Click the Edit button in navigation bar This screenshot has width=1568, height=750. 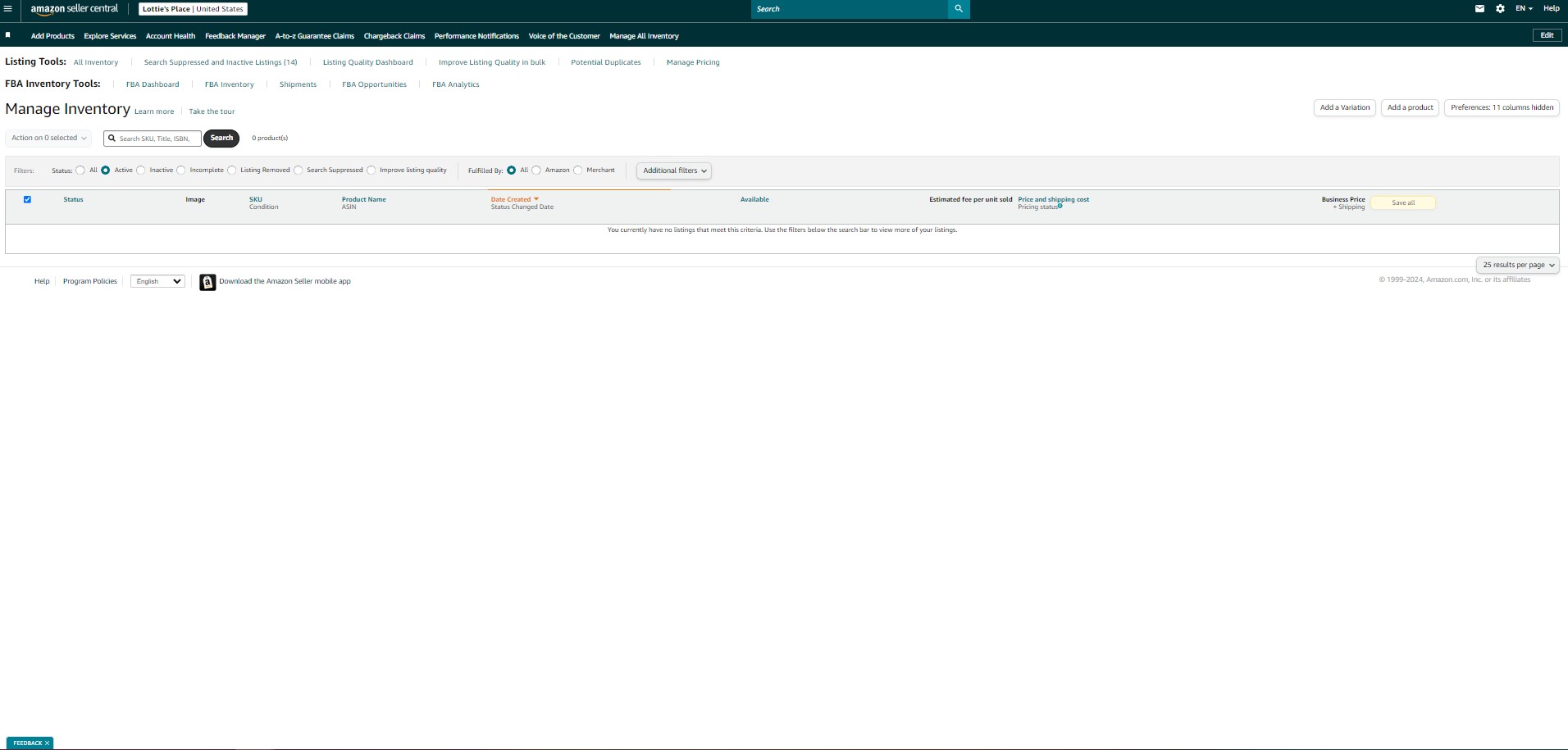[x=1547, y=35]
